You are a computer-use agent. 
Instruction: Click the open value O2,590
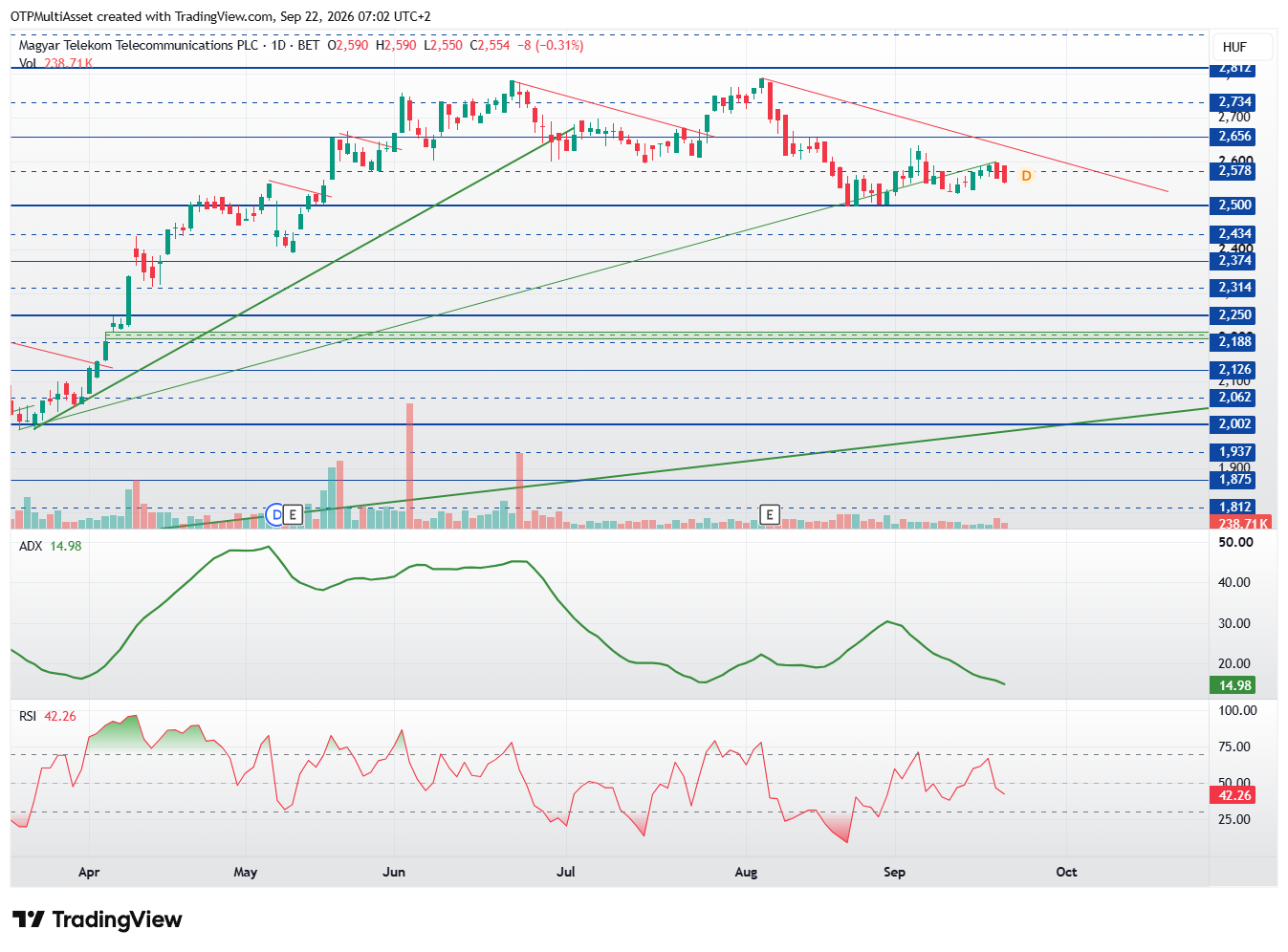[348, 45]
